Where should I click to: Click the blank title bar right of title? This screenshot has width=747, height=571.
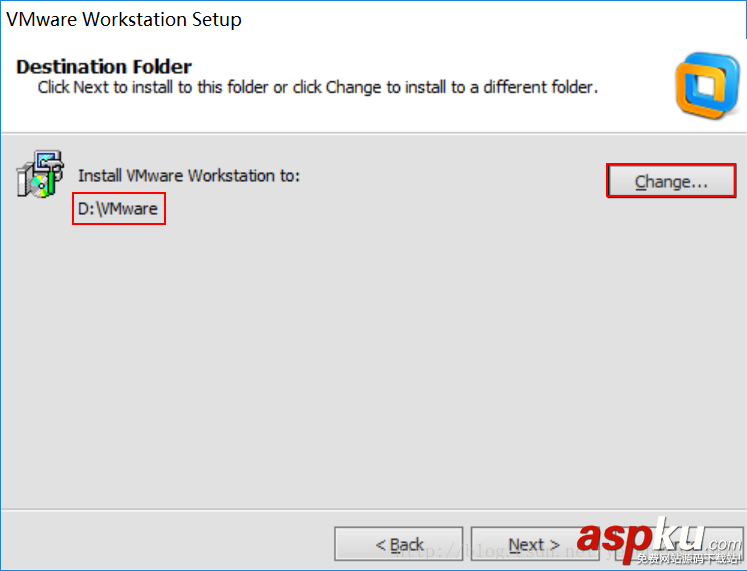coord(500,19)
